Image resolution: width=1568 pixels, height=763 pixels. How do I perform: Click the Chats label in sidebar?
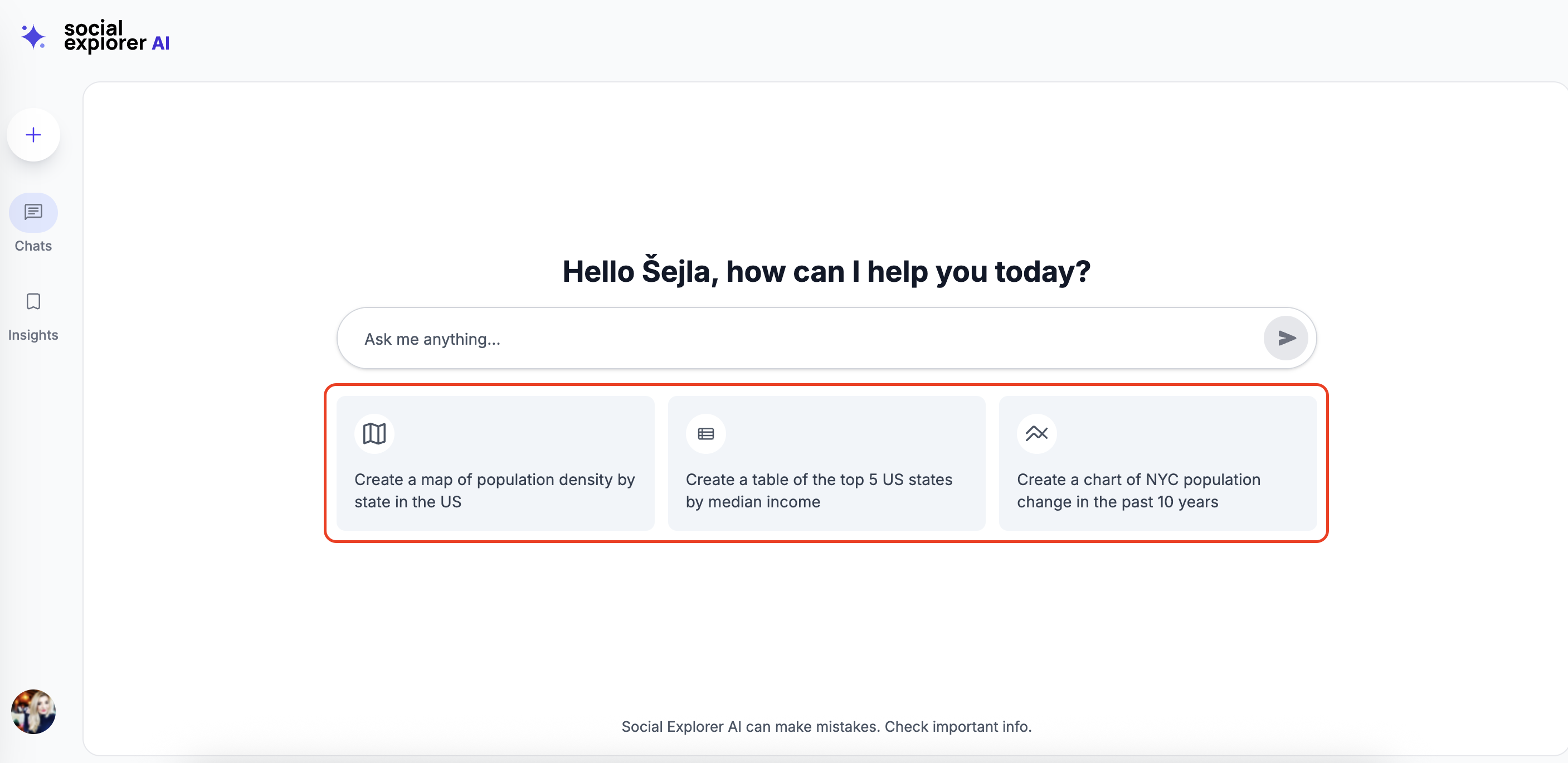[33, 246]
